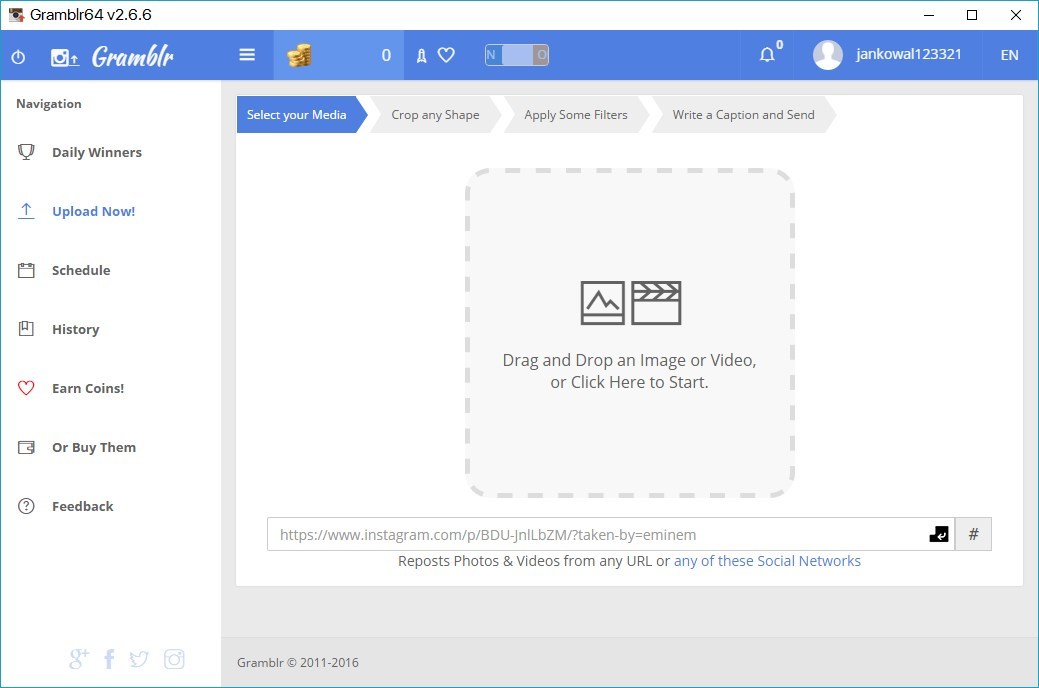Select the 'Apply Some Filters' step tab
Screen dimensions: 1039x688
[576, 115]
